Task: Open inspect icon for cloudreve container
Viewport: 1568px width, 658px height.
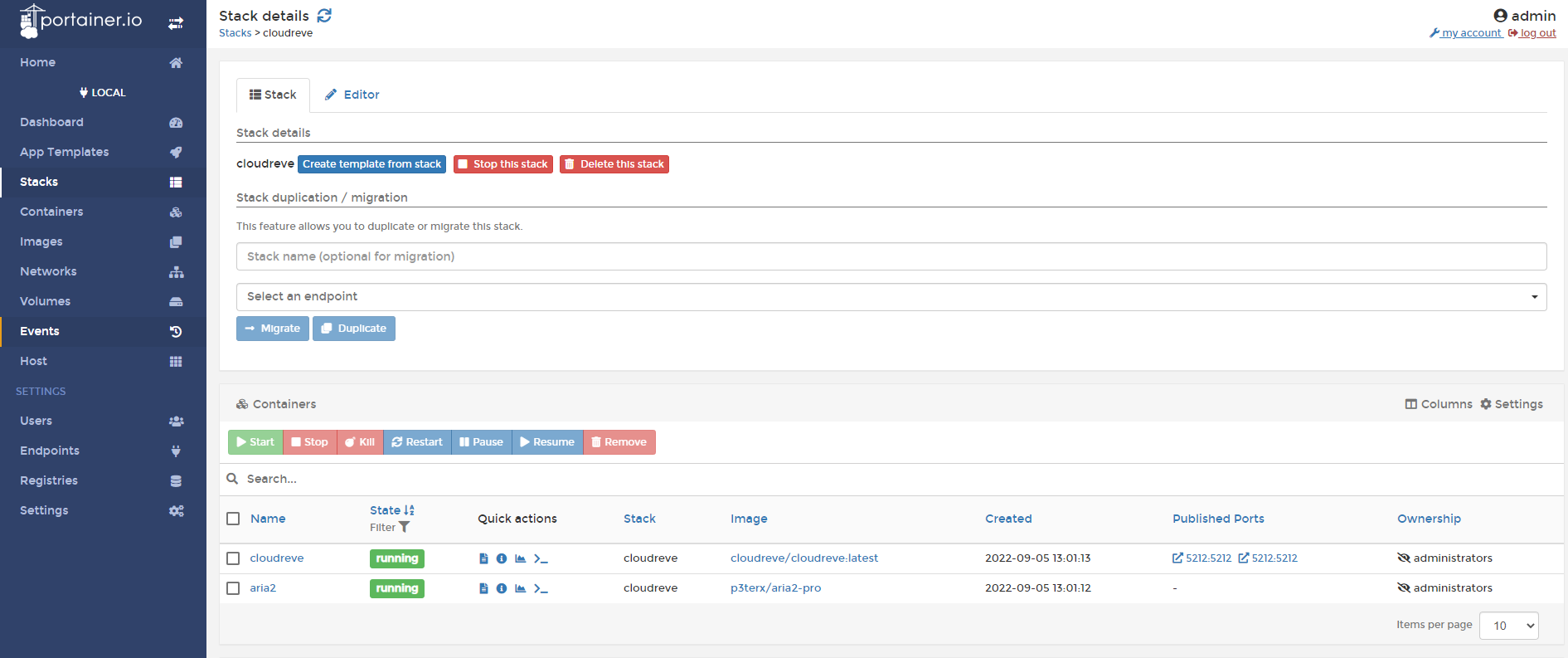Action: (x=502, y=558)
